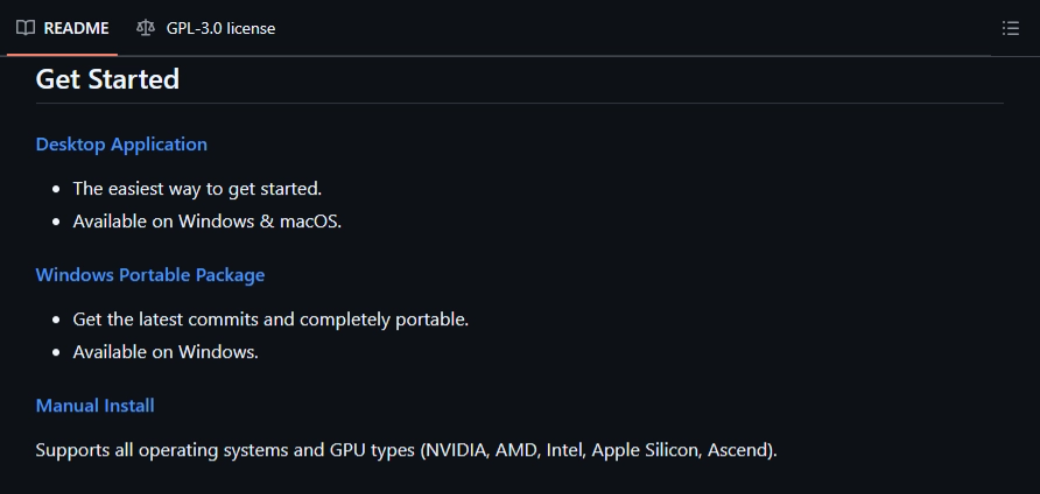Click the 'Available on Windows & macOS' bullet
Viewport: 1040px width, 494px height.
(207, 221)
